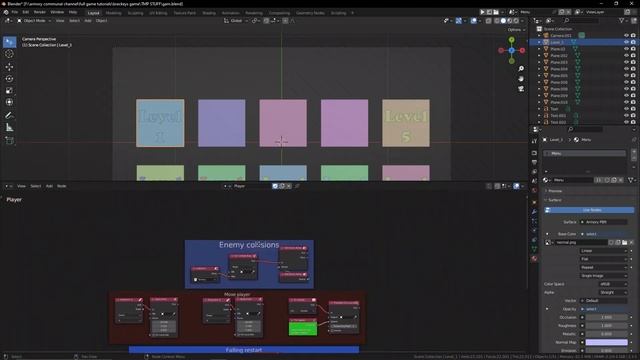Select the Annotate tool
The image size is (640, 360).
[x=9, y=116]
